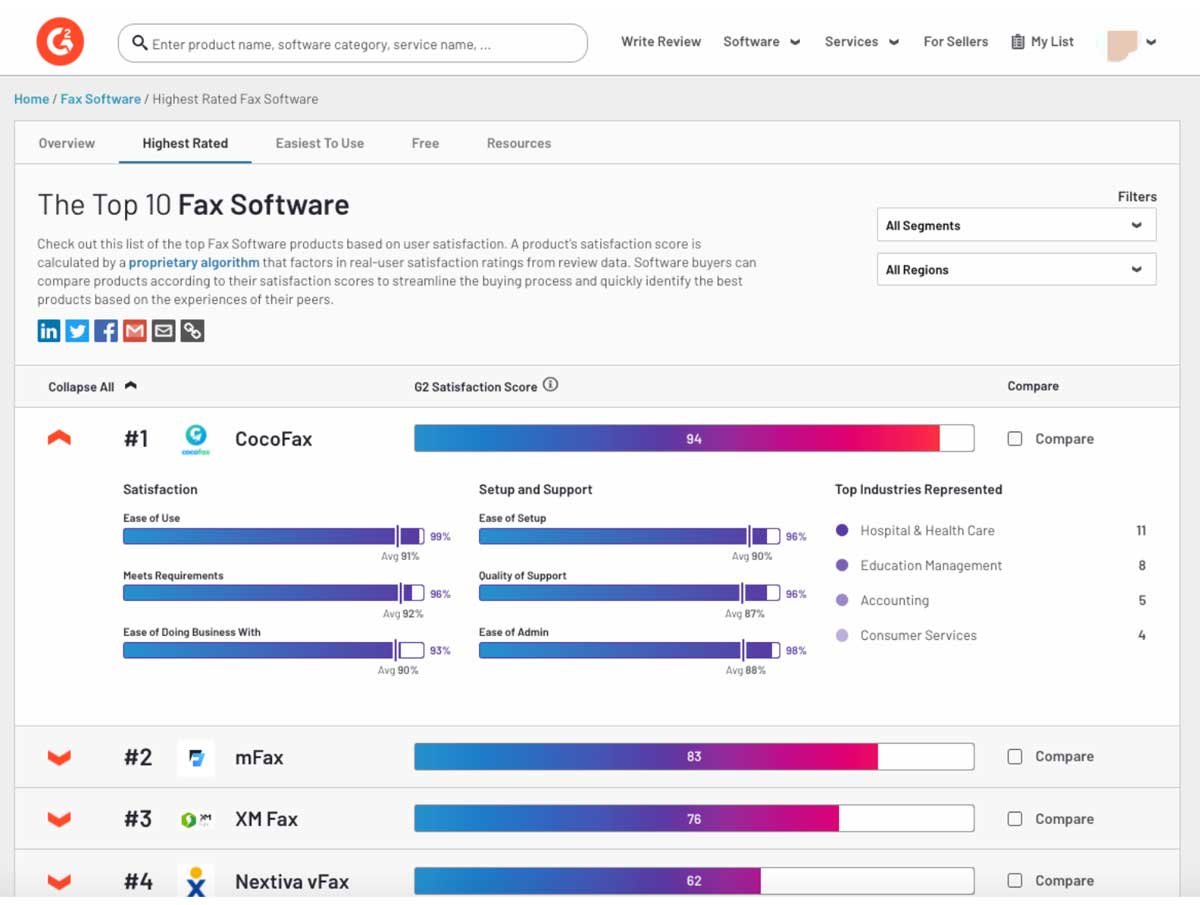
Task: Open My List link
Action: point(1052,42)
